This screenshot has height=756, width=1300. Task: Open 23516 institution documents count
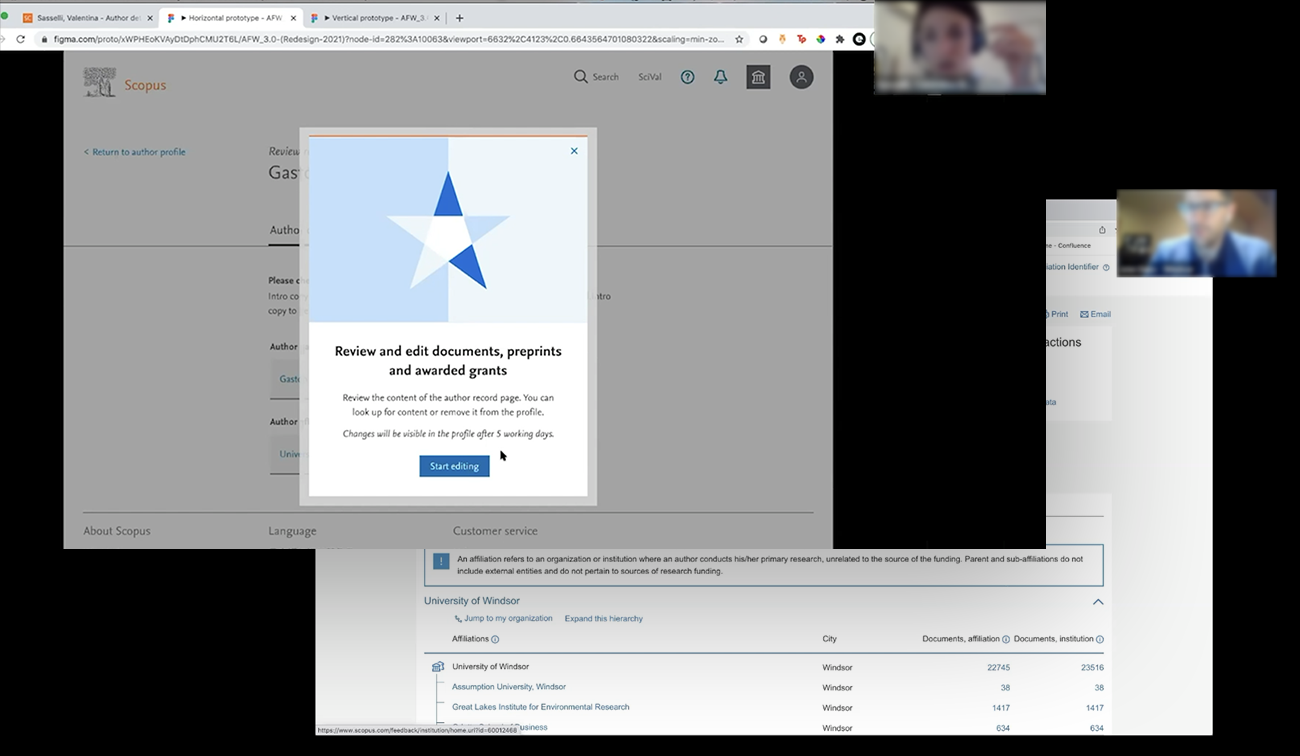pos(1092,668)
